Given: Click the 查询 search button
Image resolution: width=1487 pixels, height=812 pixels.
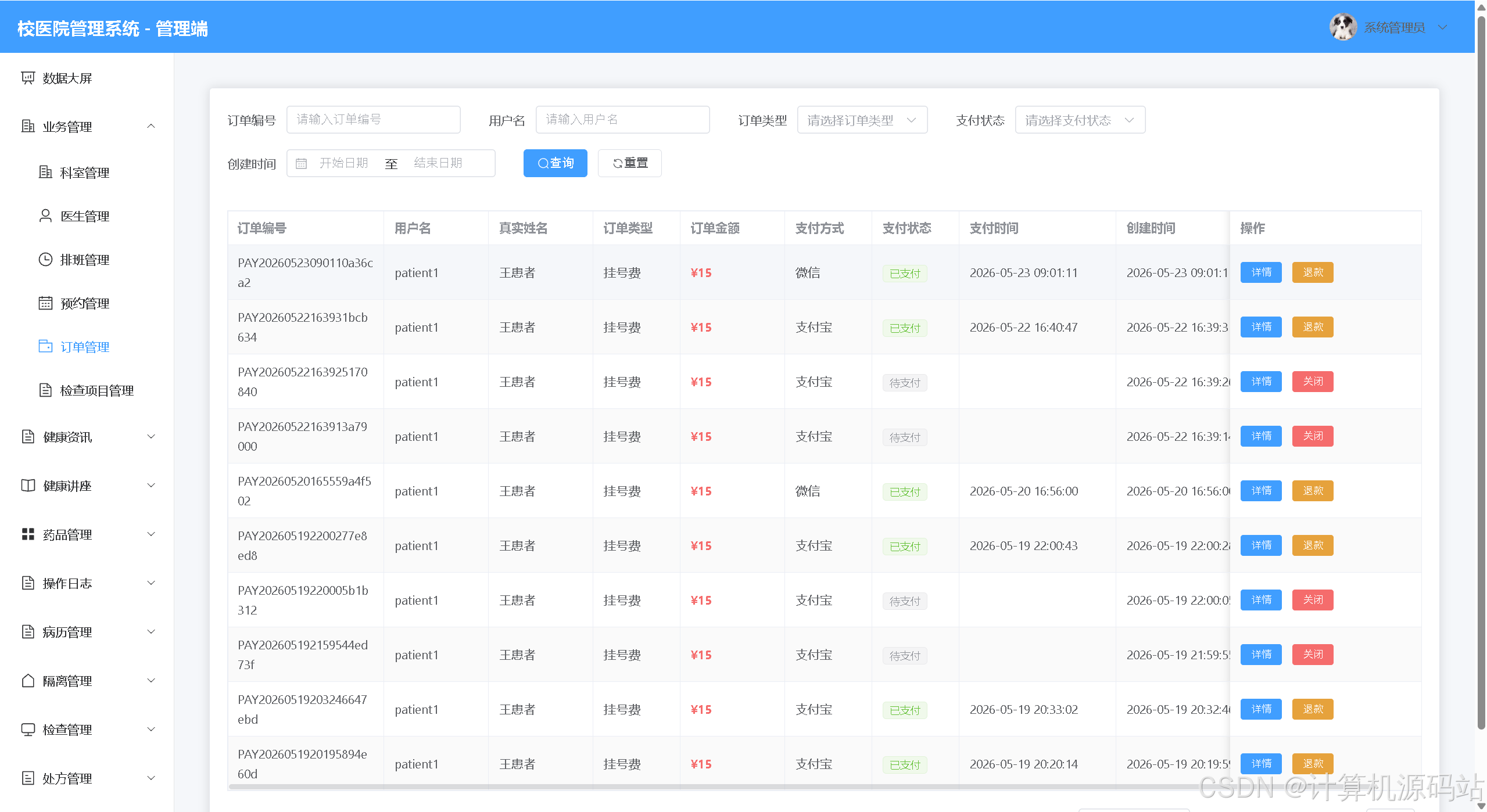Looking at the screenshot, I should tap(555, 163).
